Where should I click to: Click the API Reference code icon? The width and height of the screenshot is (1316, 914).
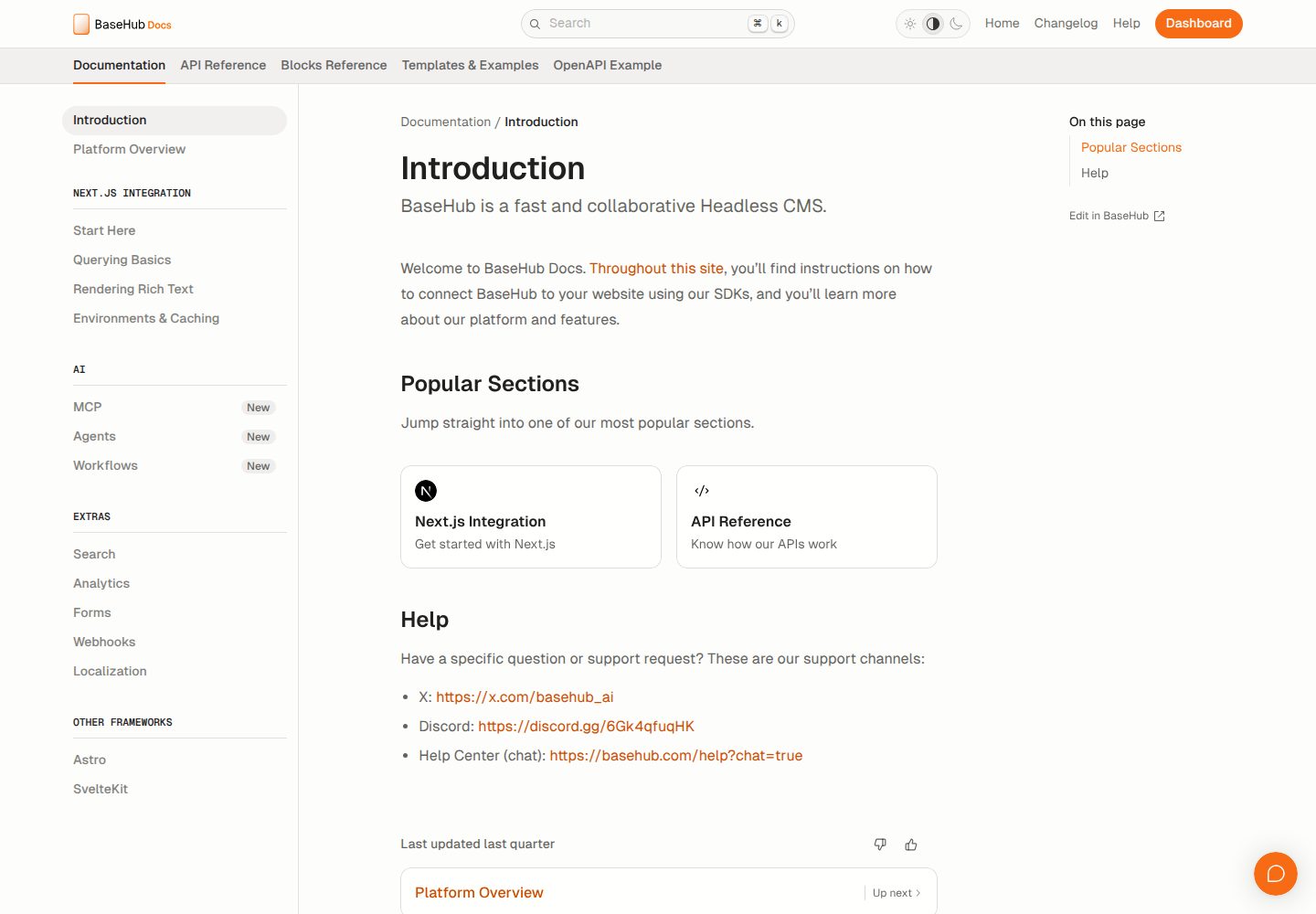[702, 491]
